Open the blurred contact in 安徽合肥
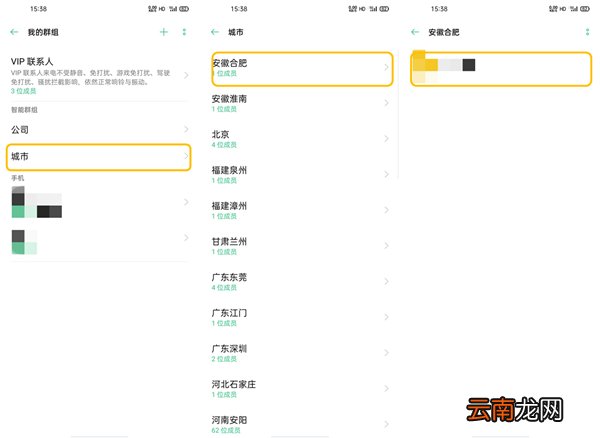Image resolution: width=600 pixels, height=438 pixels. [x=501, y=69]
